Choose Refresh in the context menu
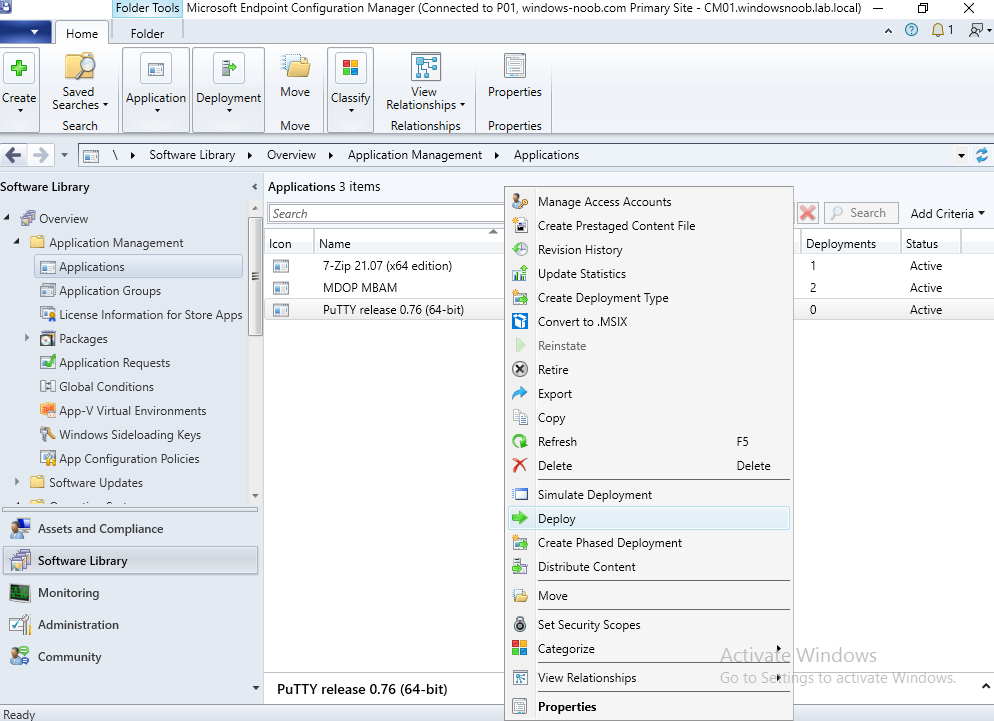Viewport: 994px width, 721px height. [x=649, y=442]
